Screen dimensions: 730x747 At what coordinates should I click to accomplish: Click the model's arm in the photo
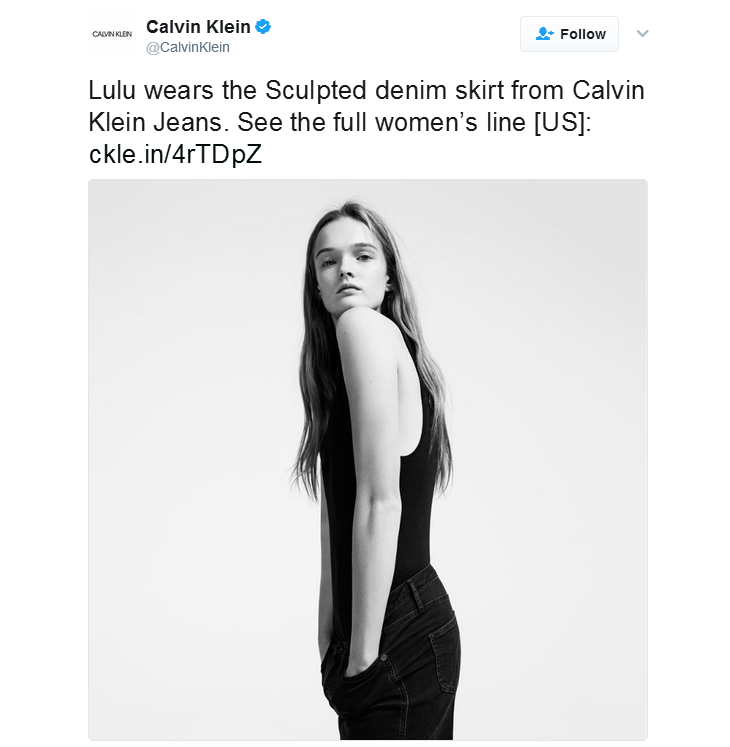[x=375, y=476]
